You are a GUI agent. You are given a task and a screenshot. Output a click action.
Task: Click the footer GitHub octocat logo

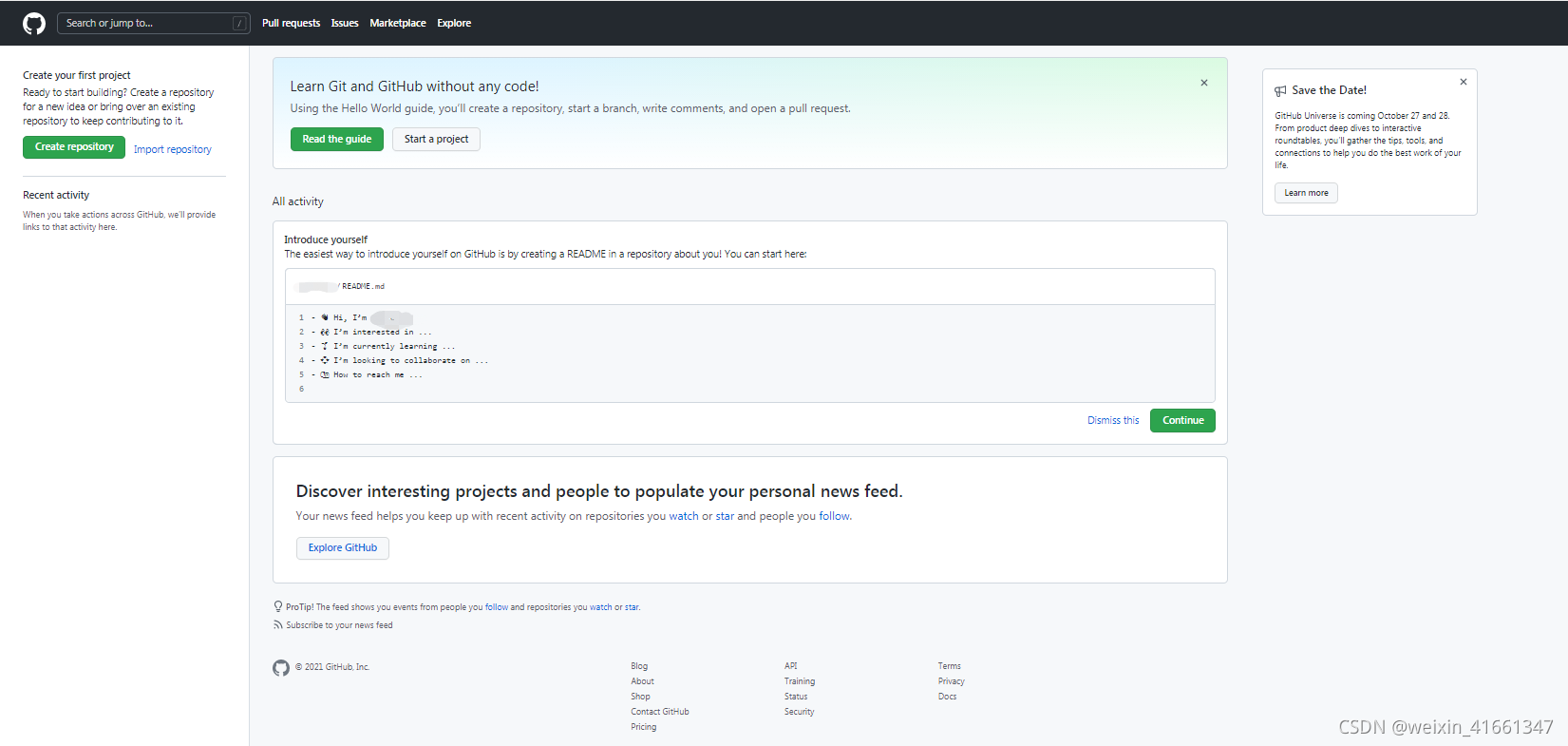(x=281, y=668)
